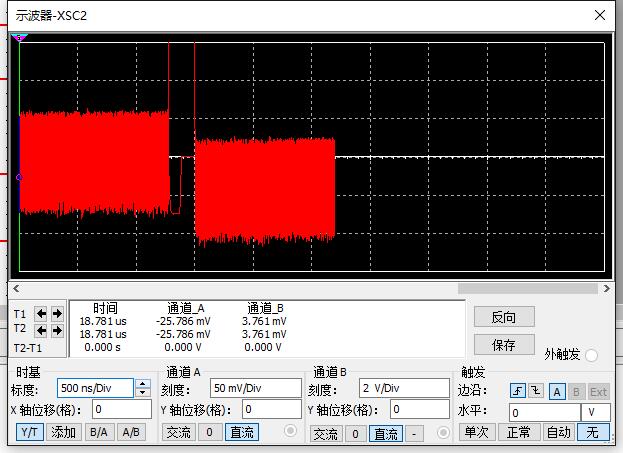Click Channel B radio indicator
This screenshot has height=453, width=623.
[443, 433]
